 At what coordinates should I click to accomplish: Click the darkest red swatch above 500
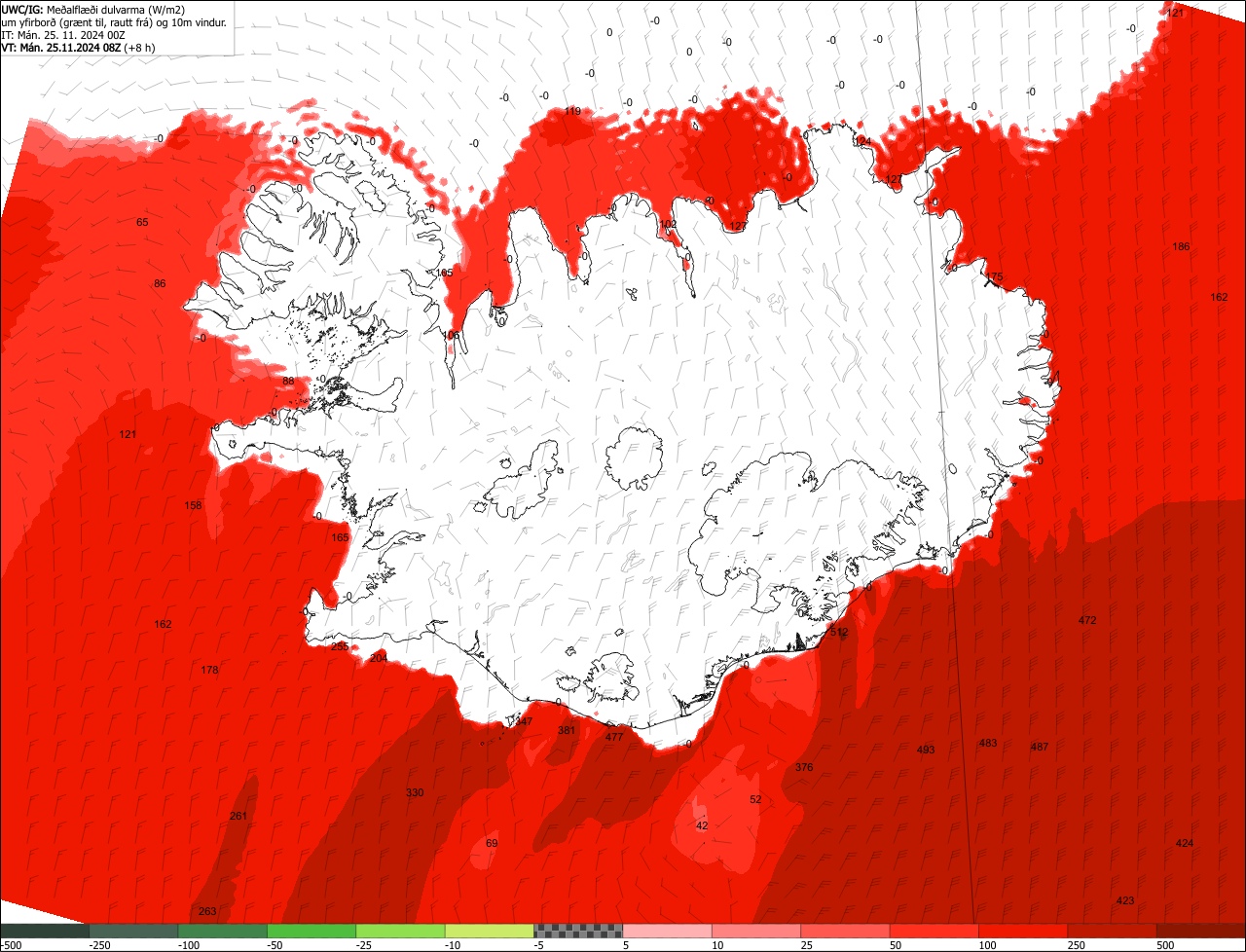(x=1201, y=931)
